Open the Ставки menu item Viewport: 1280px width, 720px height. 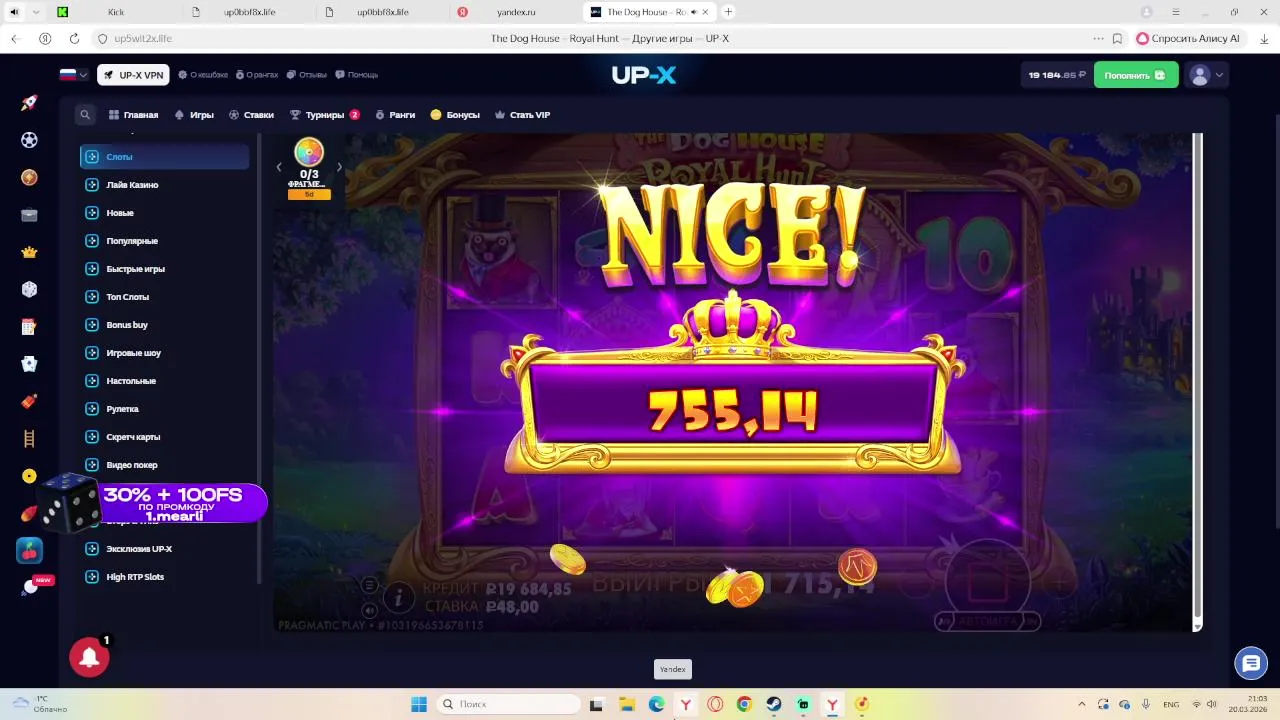coord(251,115)
